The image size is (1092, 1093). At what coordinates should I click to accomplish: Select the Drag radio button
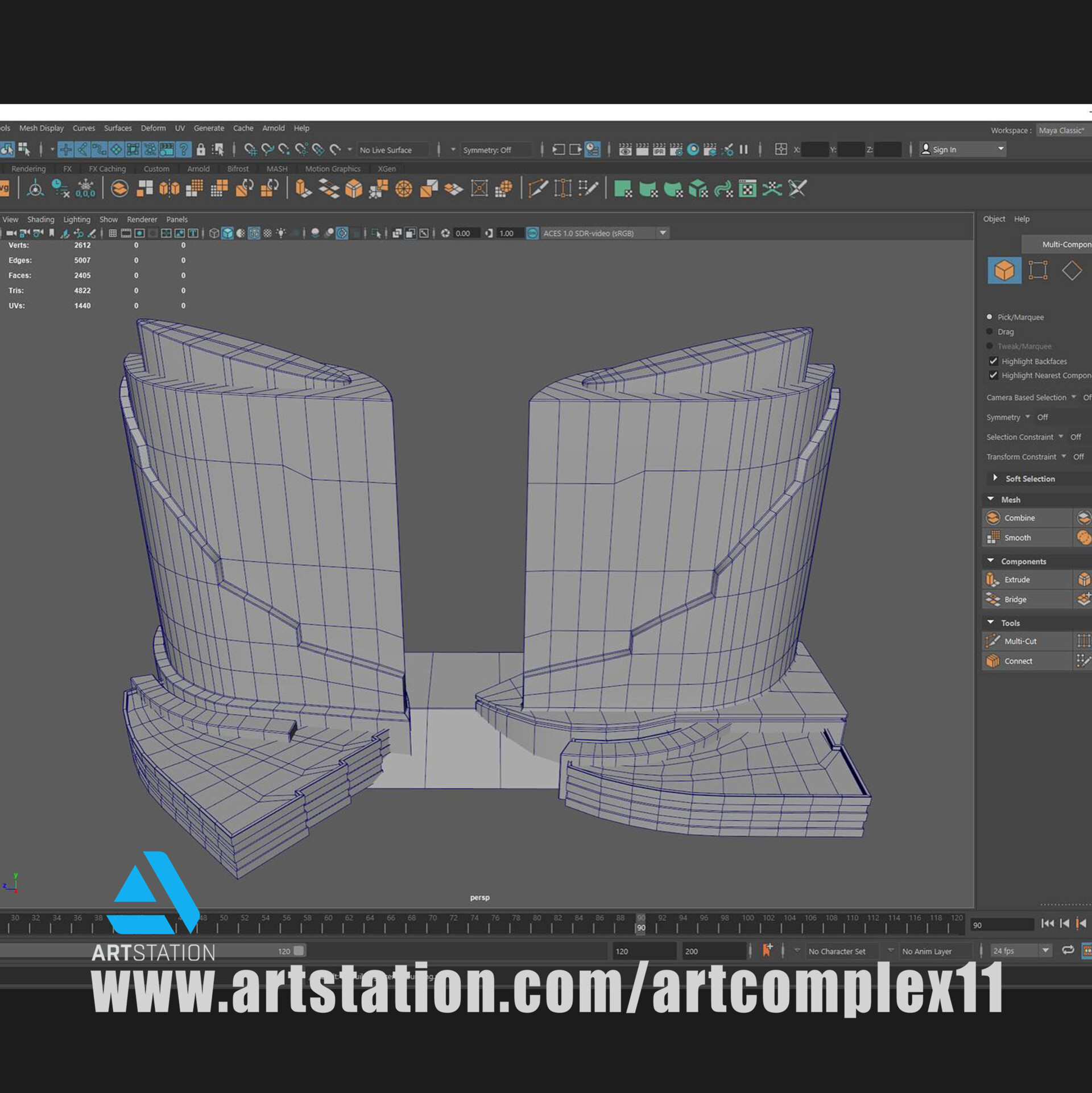tap(990, 332)
